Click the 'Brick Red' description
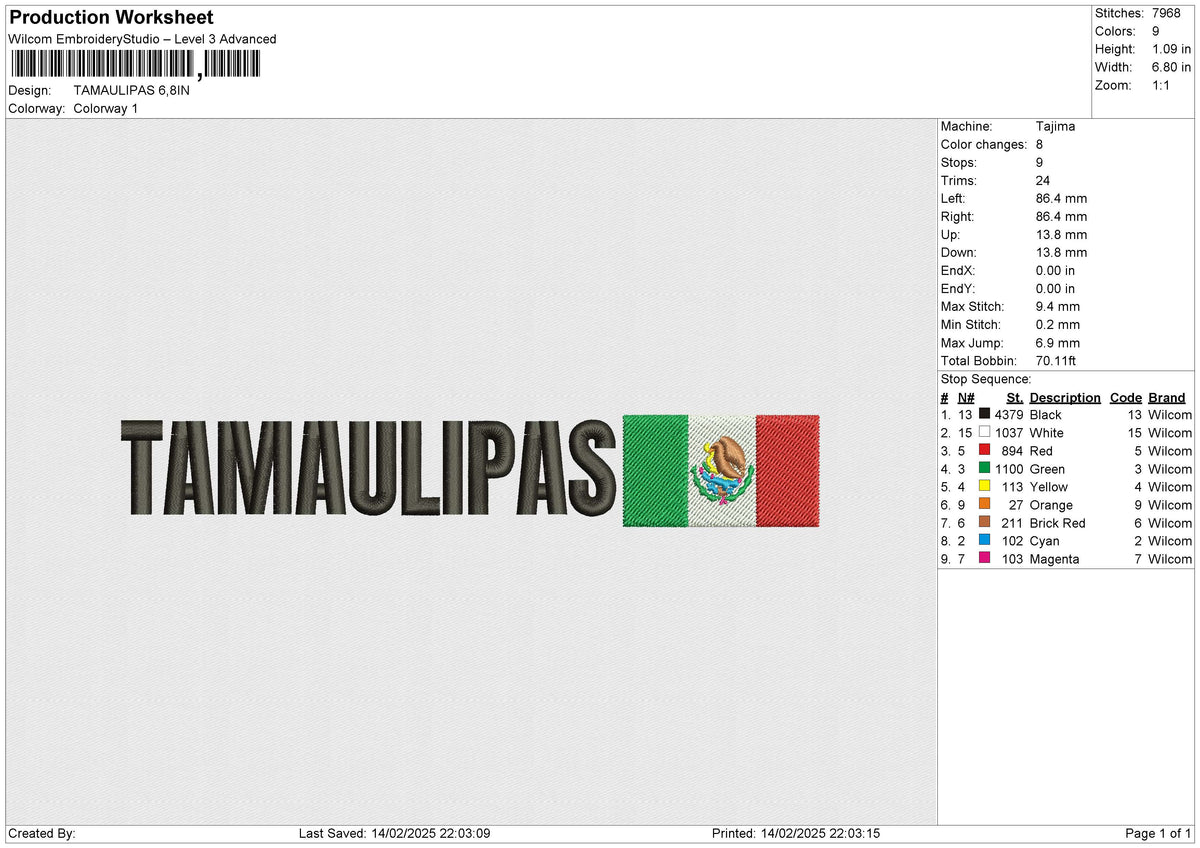Screen dimensions: 1200x848 [x=1057, y=523]
